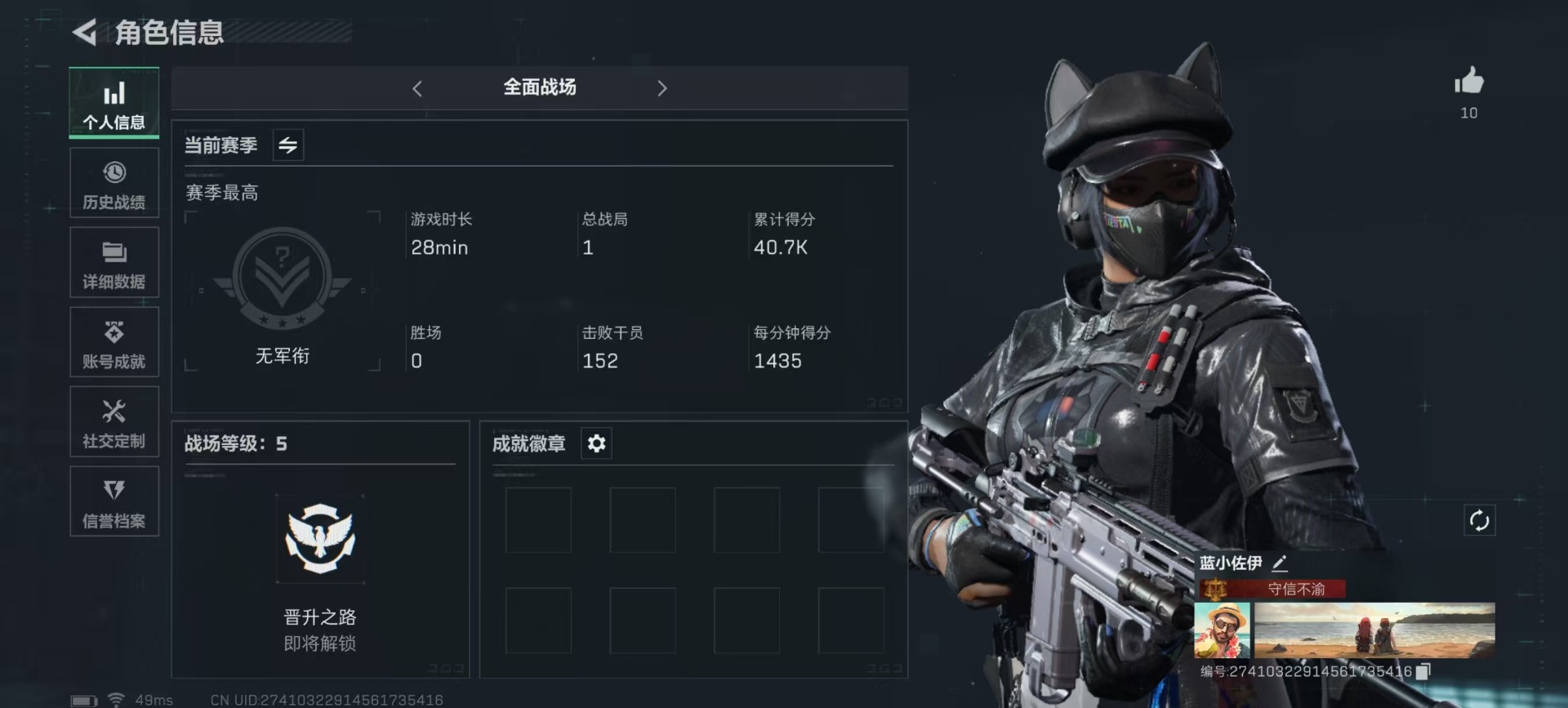Screen dimensions: 1568x708
Task: Click the beach banner image card
Action: 1374,630
